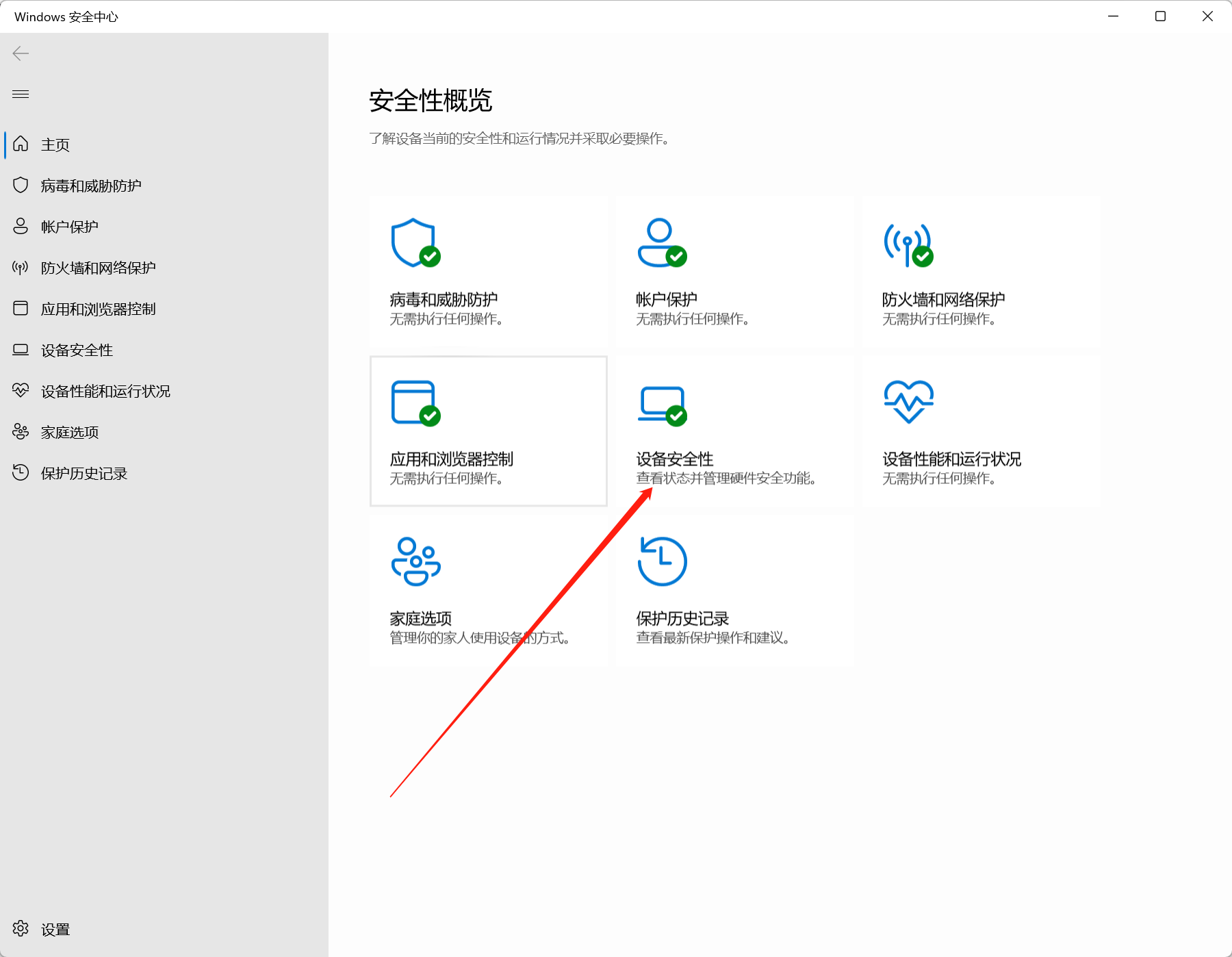
Task: Click the 应用和浏览器控制 card title
Action: (452, 459)
